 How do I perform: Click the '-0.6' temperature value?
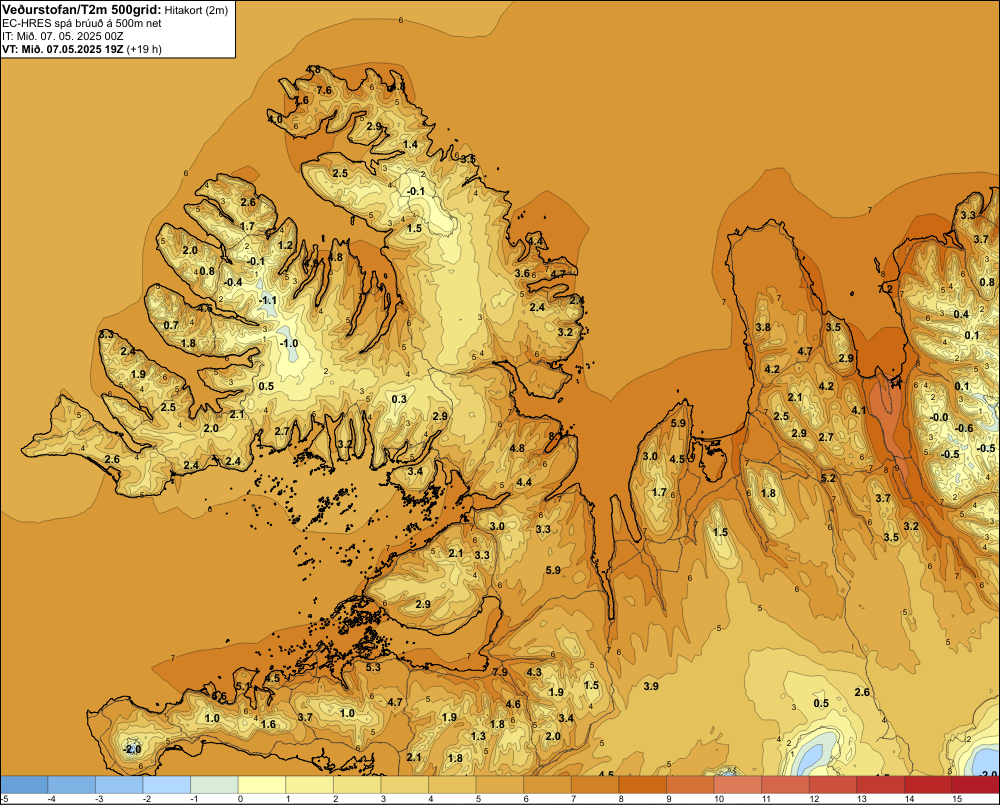[x=964, y=429]
